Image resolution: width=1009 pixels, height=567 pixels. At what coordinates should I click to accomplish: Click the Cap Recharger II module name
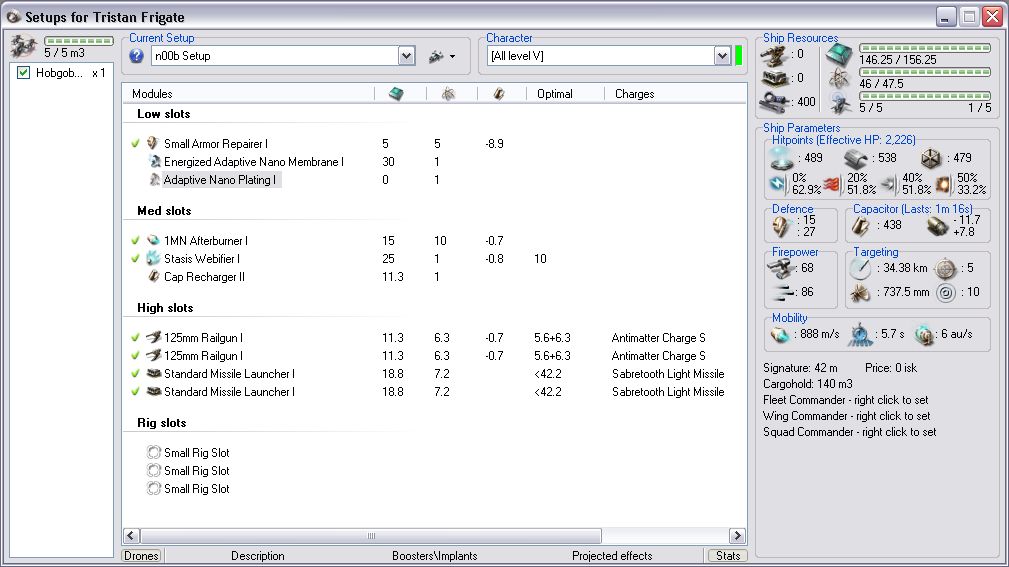click(204, 277)
